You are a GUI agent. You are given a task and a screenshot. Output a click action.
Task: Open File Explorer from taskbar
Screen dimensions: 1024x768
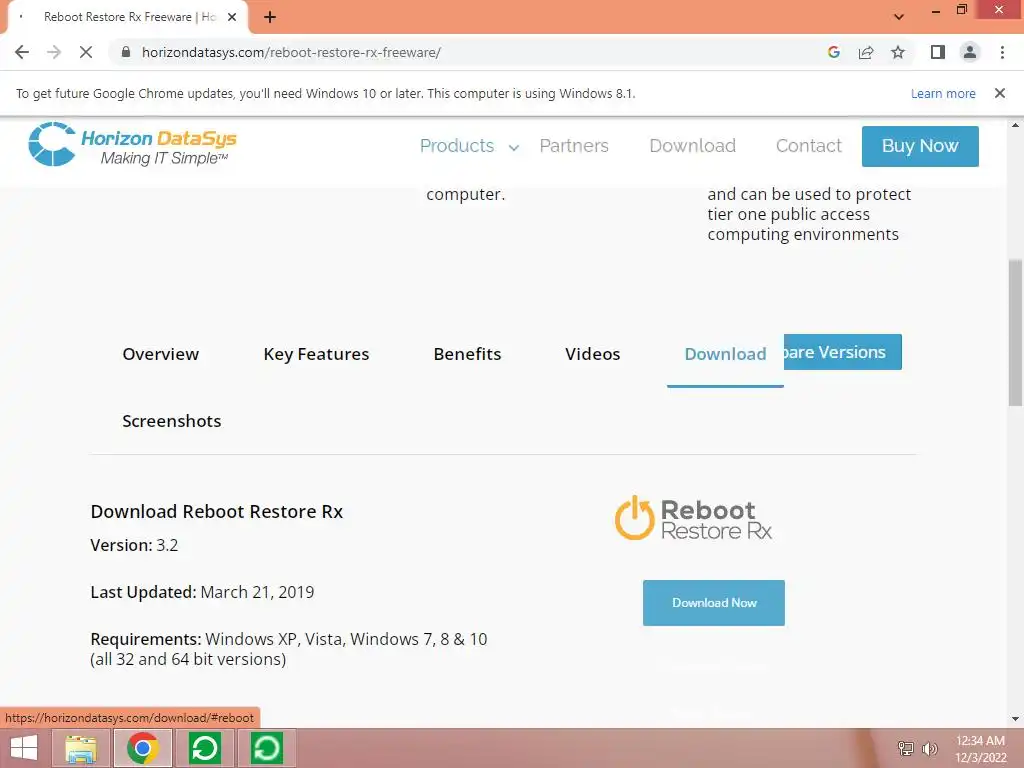click(x=82, y=748)
